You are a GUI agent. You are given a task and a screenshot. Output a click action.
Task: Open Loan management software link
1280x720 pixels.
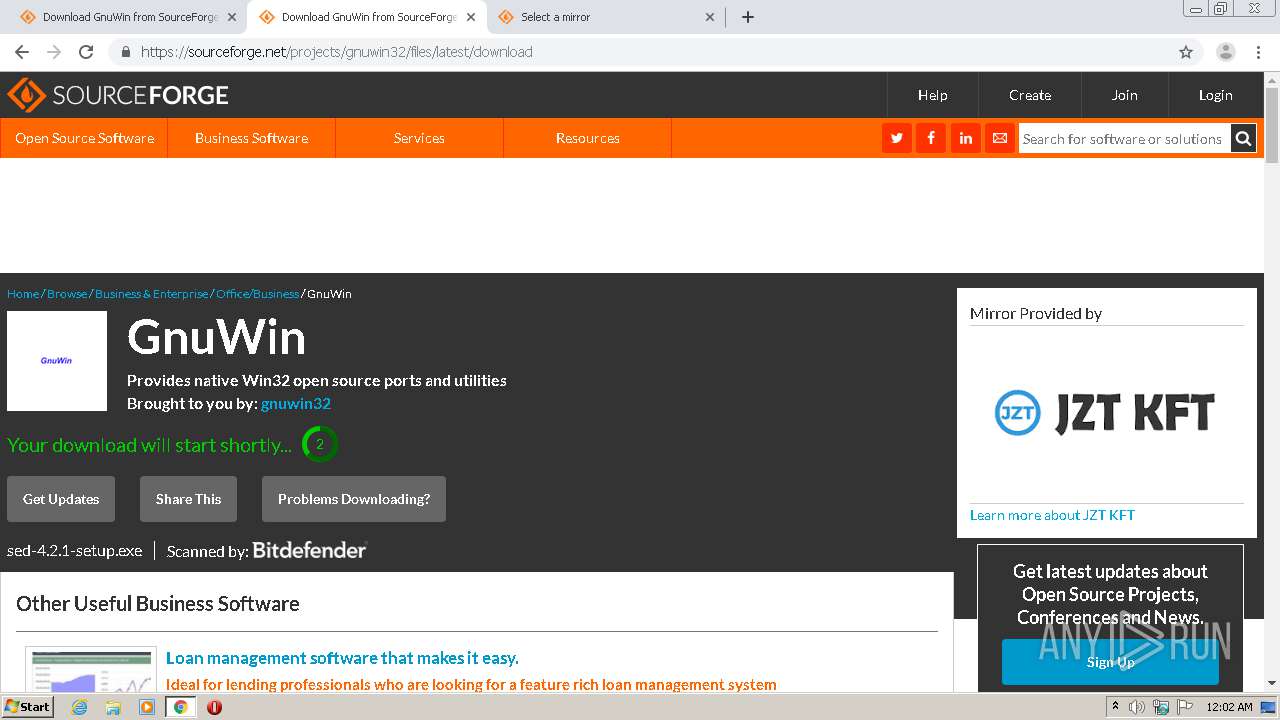[x=342, y=658]
